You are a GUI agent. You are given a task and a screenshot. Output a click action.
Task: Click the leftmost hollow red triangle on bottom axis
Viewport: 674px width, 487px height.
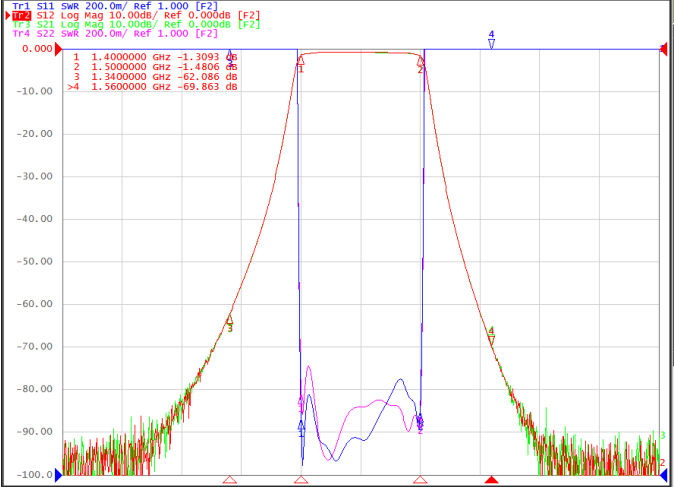(x=230, y=479)
